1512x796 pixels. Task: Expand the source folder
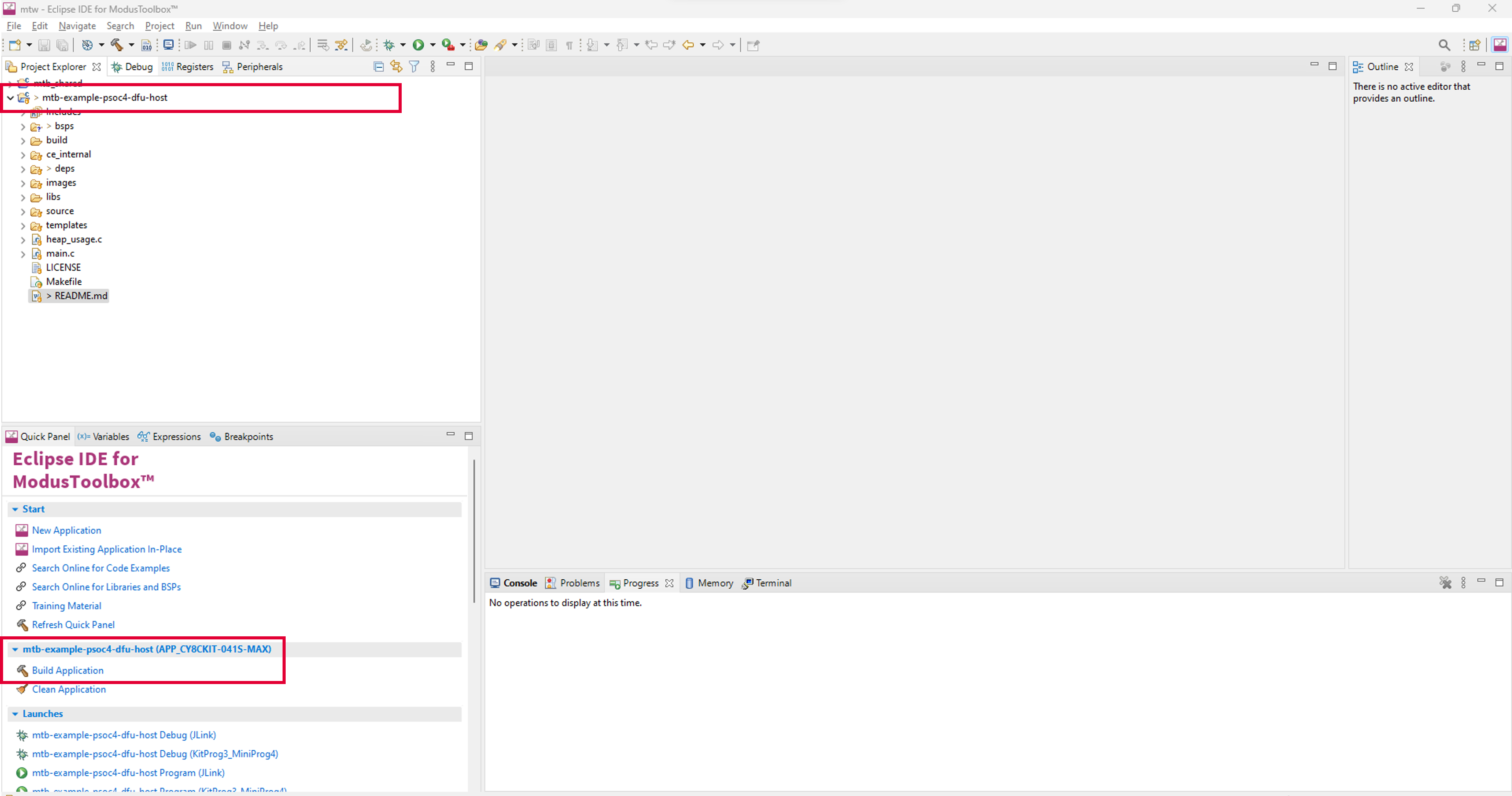tap(22, 210)
